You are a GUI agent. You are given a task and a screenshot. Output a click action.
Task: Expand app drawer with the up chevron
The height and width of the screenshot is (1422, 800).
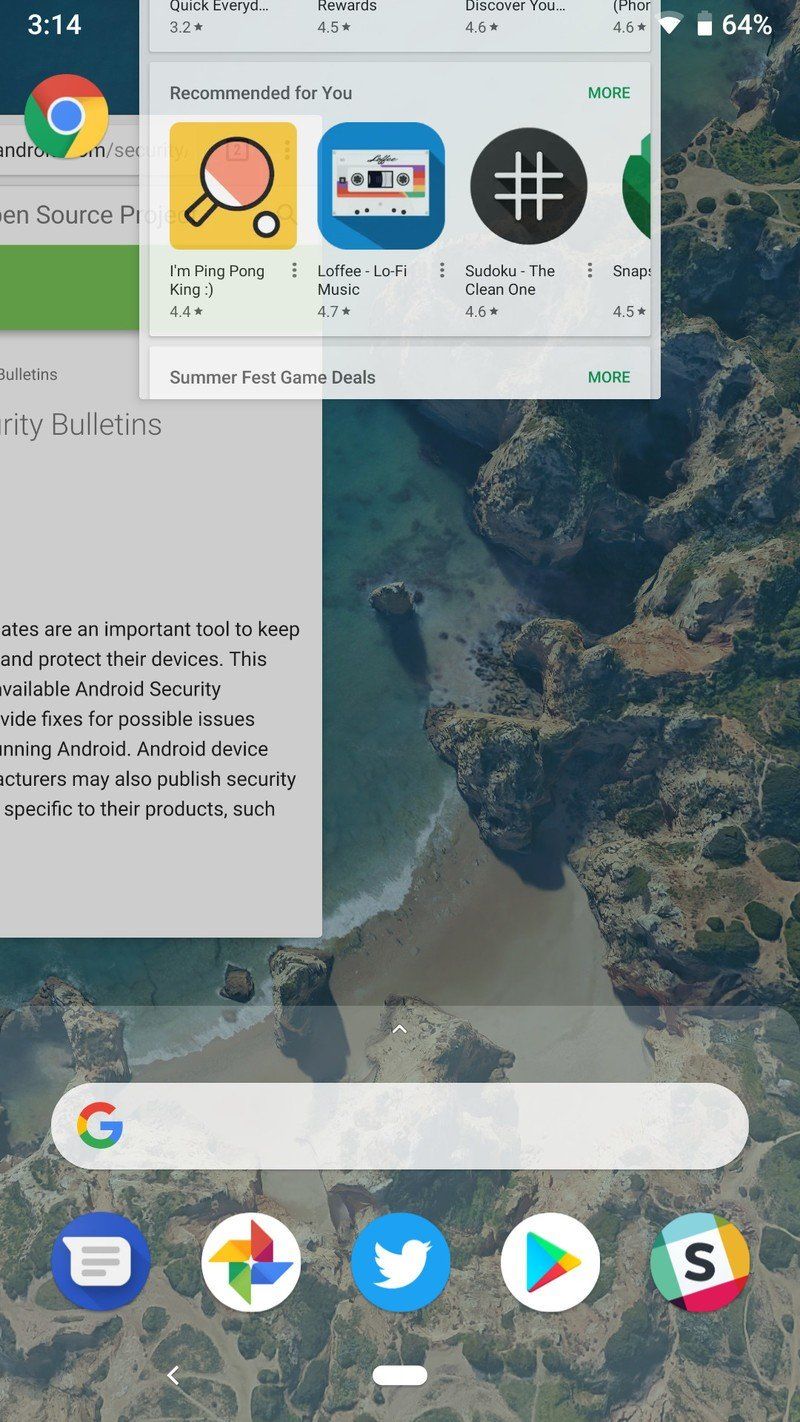399,1029
